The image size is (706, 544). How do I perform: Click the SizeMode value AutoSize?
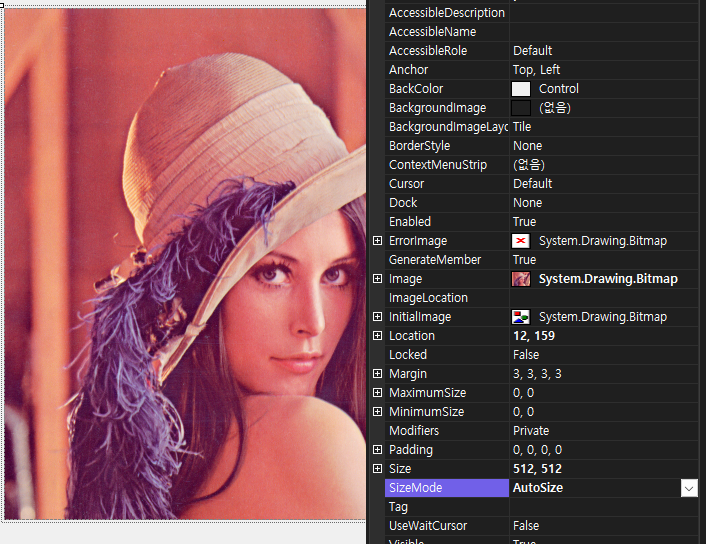click(538, 488)
